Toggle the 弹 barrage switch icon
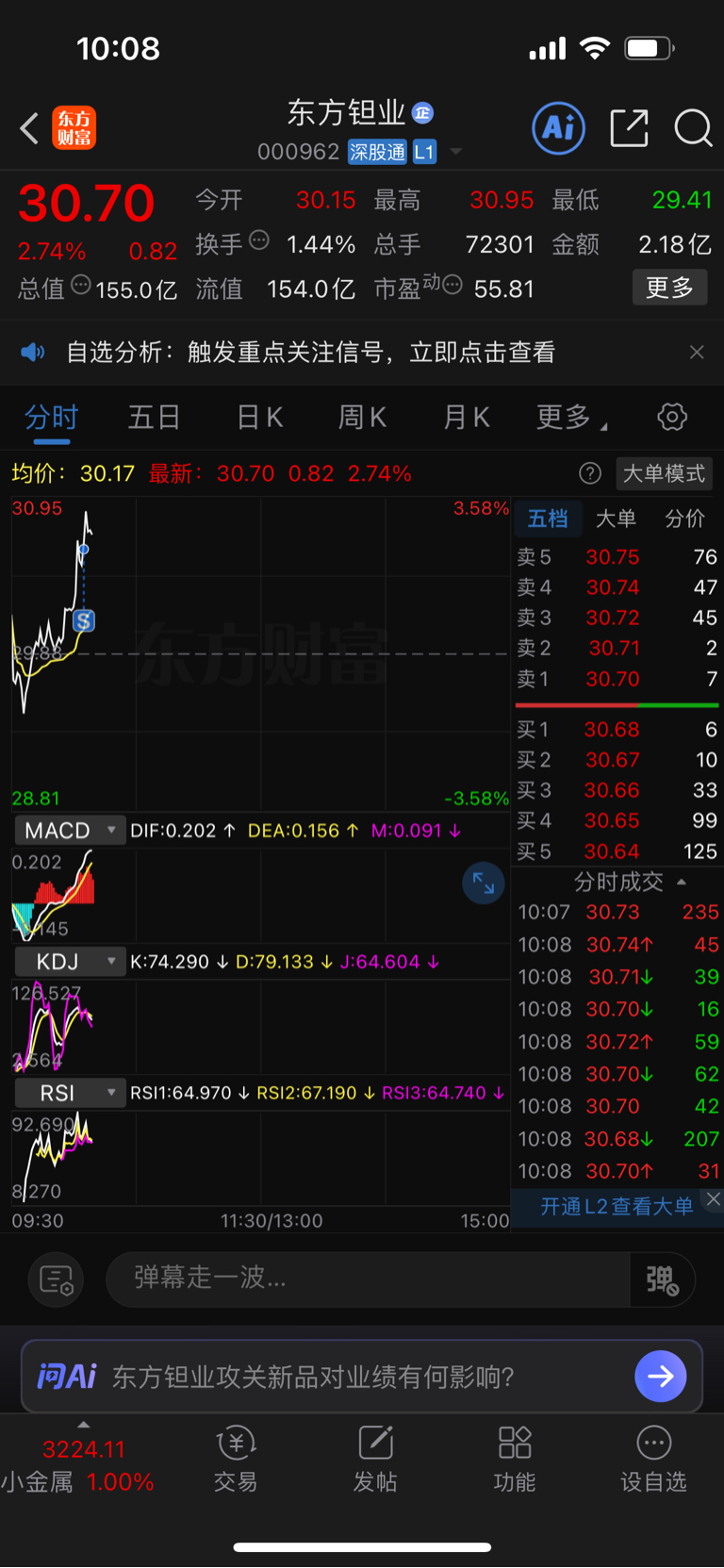 [663, 1279]
